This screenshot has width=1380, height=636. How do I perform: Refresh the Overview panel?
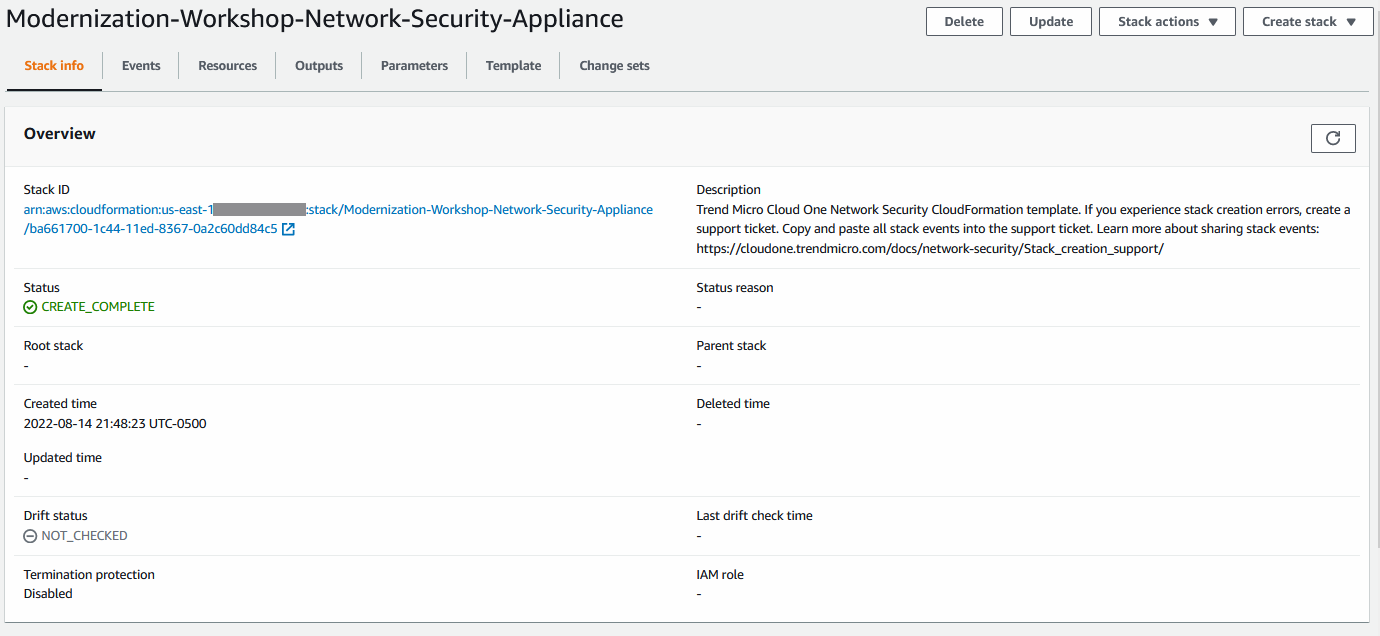(1333, 139)
